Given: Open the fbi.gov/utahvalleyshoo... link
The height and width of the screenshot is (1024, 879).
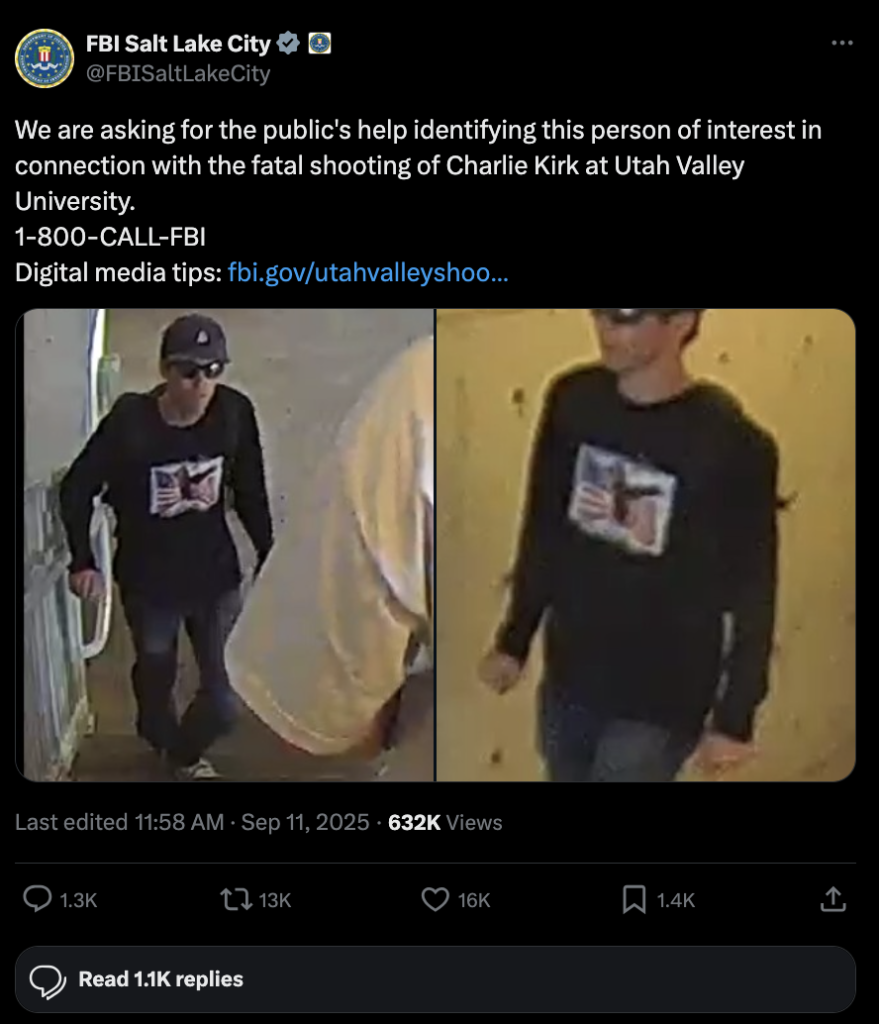Looking at the screenshot, I should (368, 272).
